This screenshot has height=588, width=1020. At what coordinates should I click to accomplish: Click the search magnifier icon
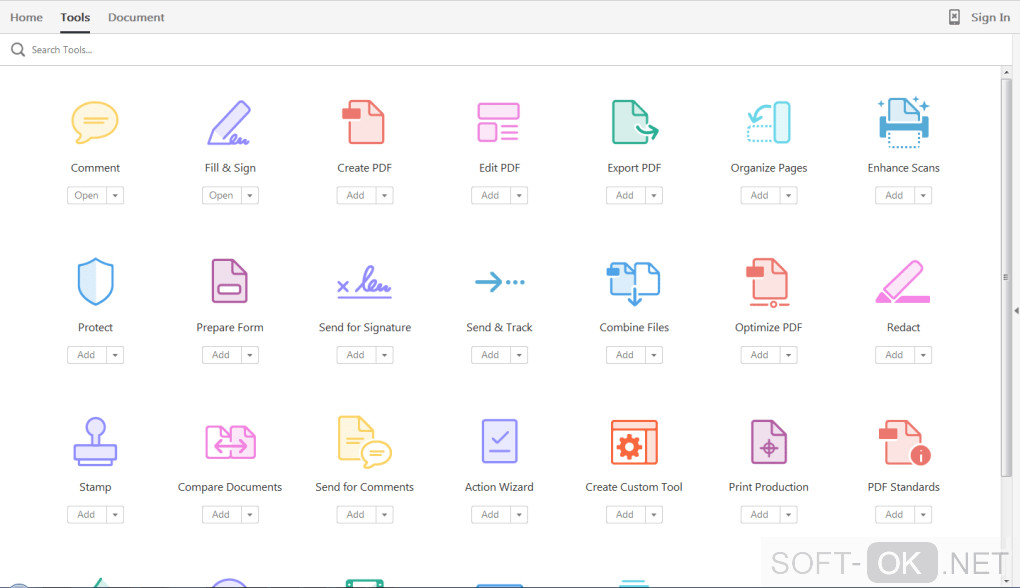pyautogui.click(x=18, y=49)
